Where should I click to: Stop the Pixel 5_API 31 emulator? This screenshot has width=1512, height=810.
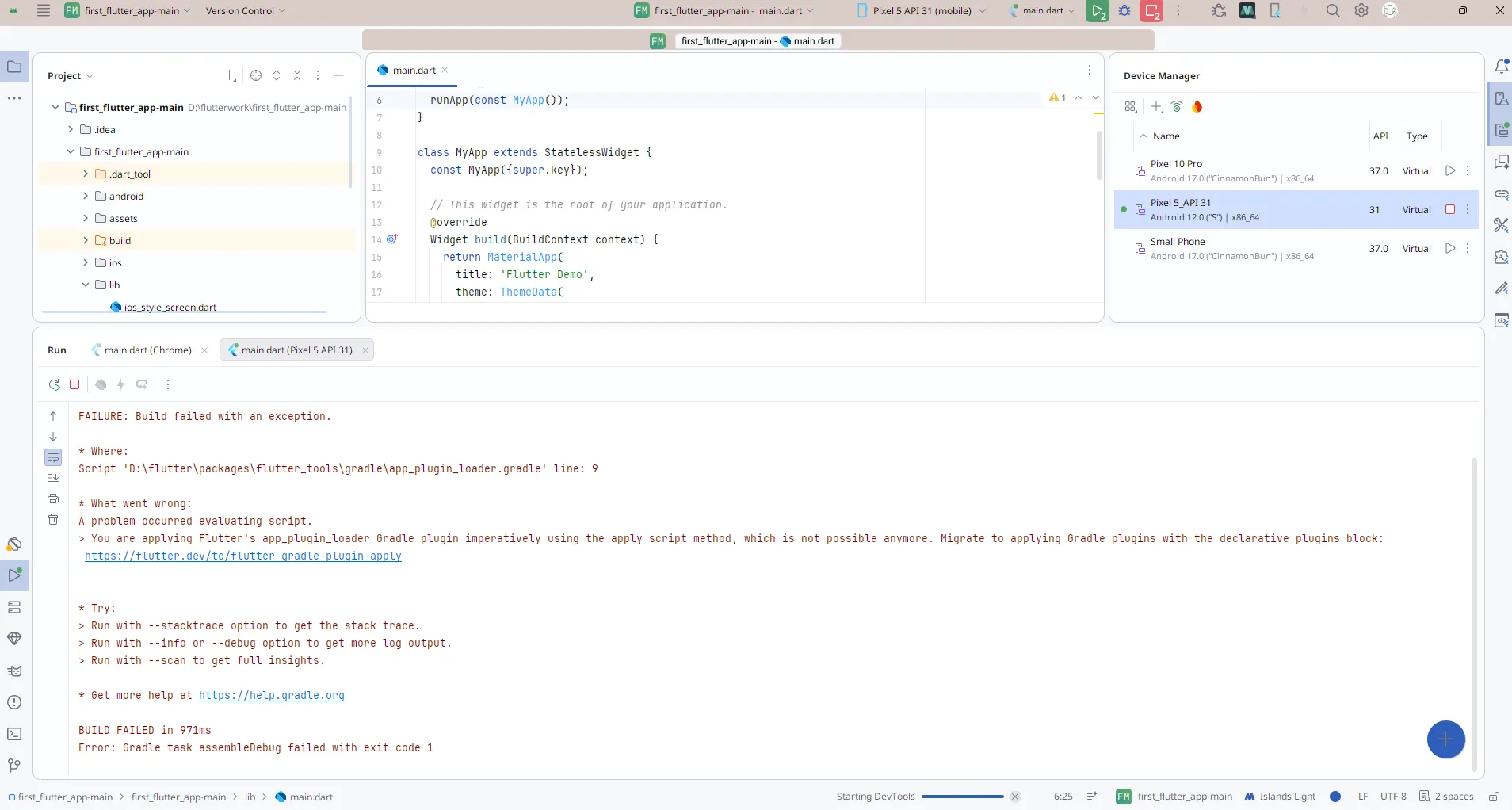(x=1450, y=210)
